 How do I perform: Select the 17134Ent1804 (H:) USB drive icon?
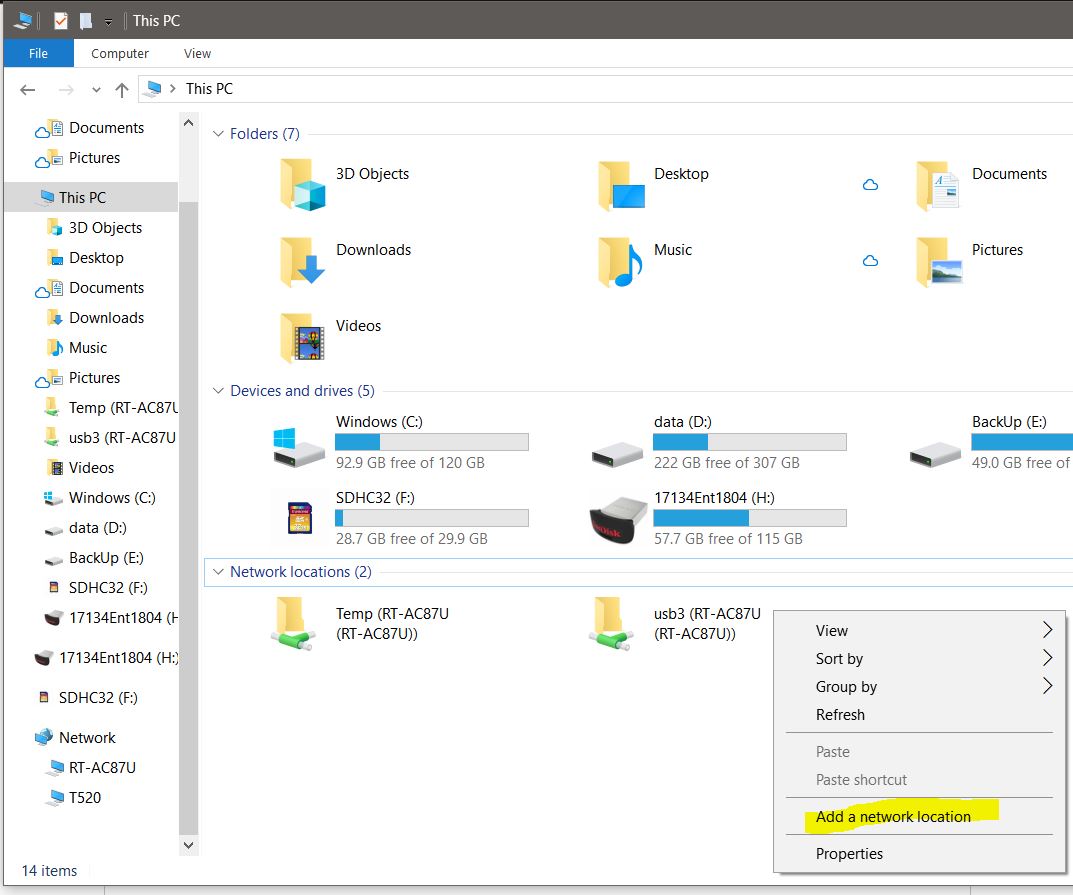618,520
